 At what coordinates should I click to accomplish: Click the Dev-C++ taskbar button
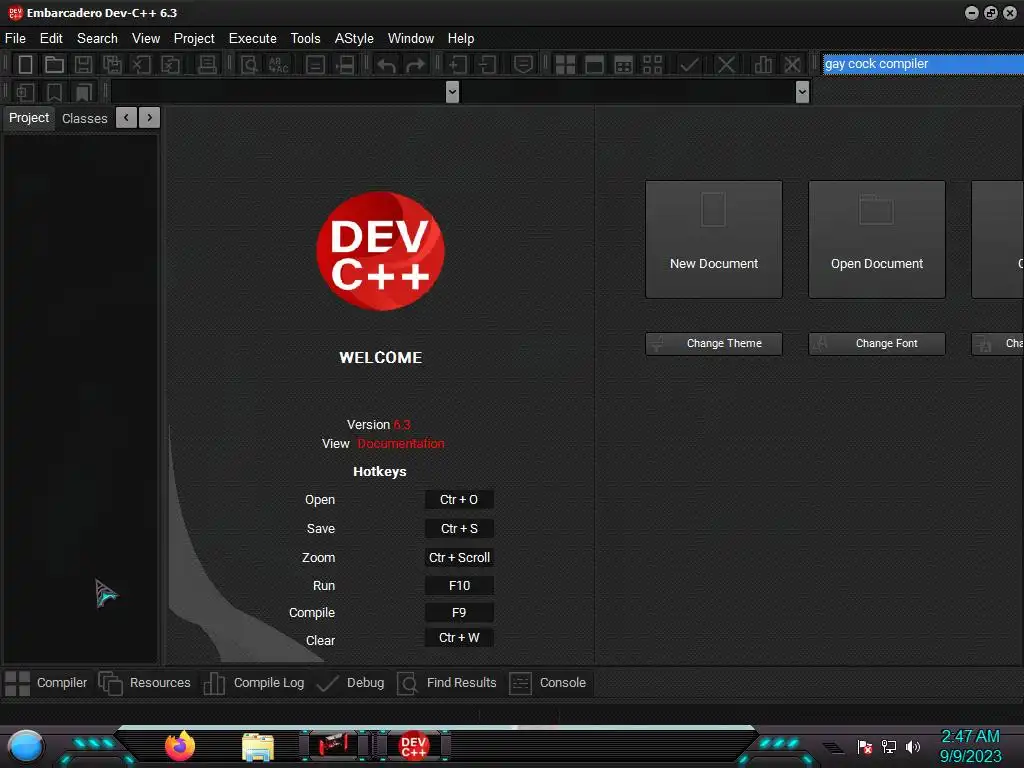(x=413, y=746)
